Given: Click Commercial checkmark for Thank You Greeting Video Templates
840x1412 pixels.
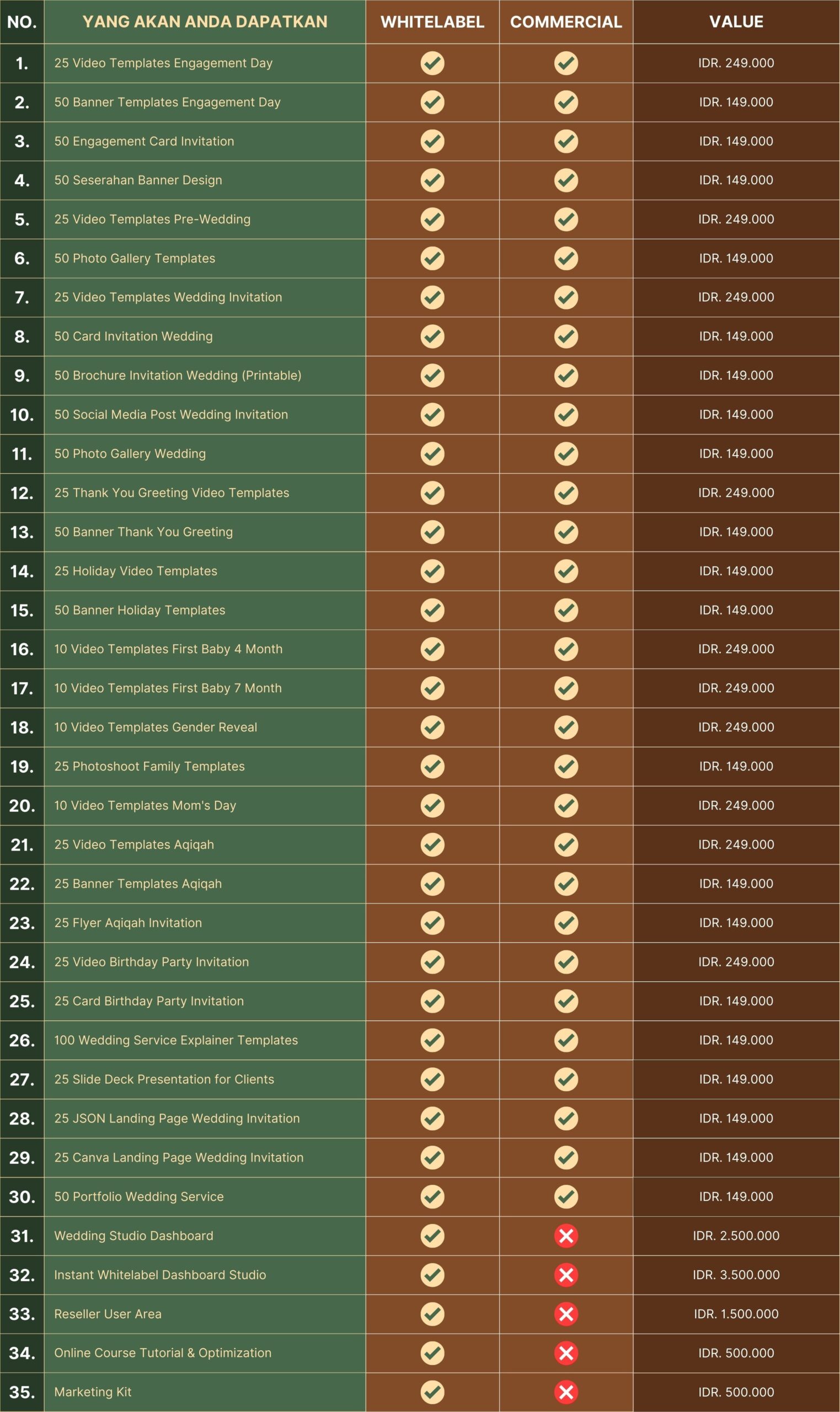Looking at the screenshot, I should pos(566,493).
